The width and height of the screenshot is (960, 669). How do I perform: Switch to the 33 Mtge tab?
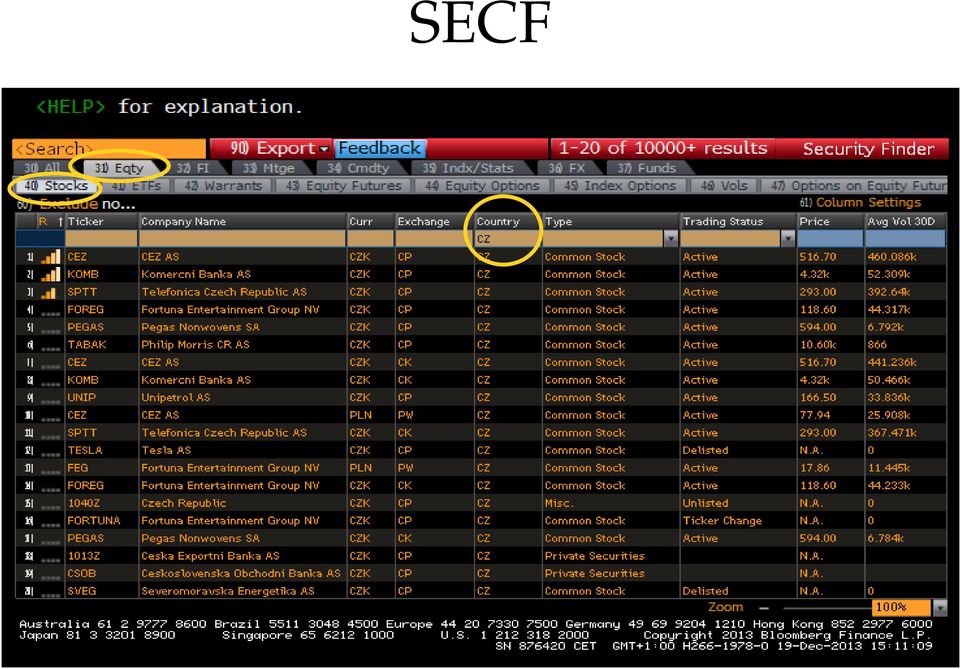(x=268, y=168)
